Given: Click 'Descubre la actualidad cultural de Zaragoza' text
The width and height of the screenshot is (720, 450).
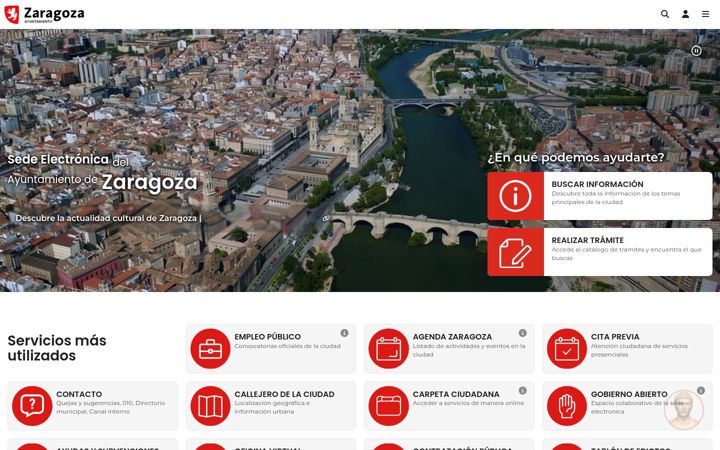Looking at the screenshot, I should (x=106, y=218).
